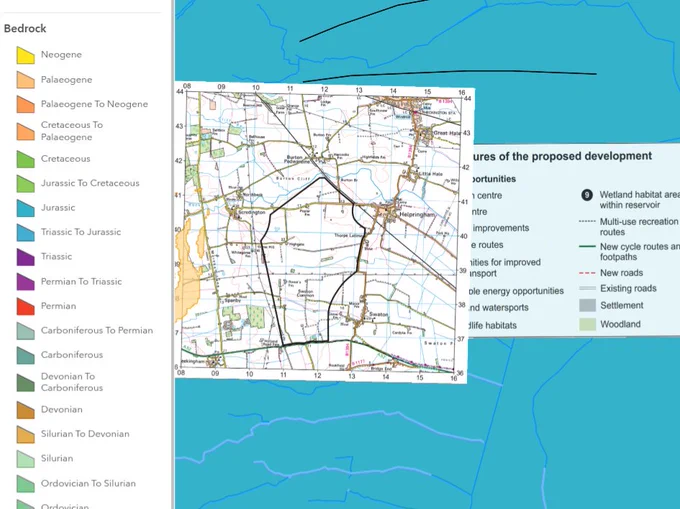Click the grey Settlement key swatch
The image size is (680, 509).
tap(588, 305)
